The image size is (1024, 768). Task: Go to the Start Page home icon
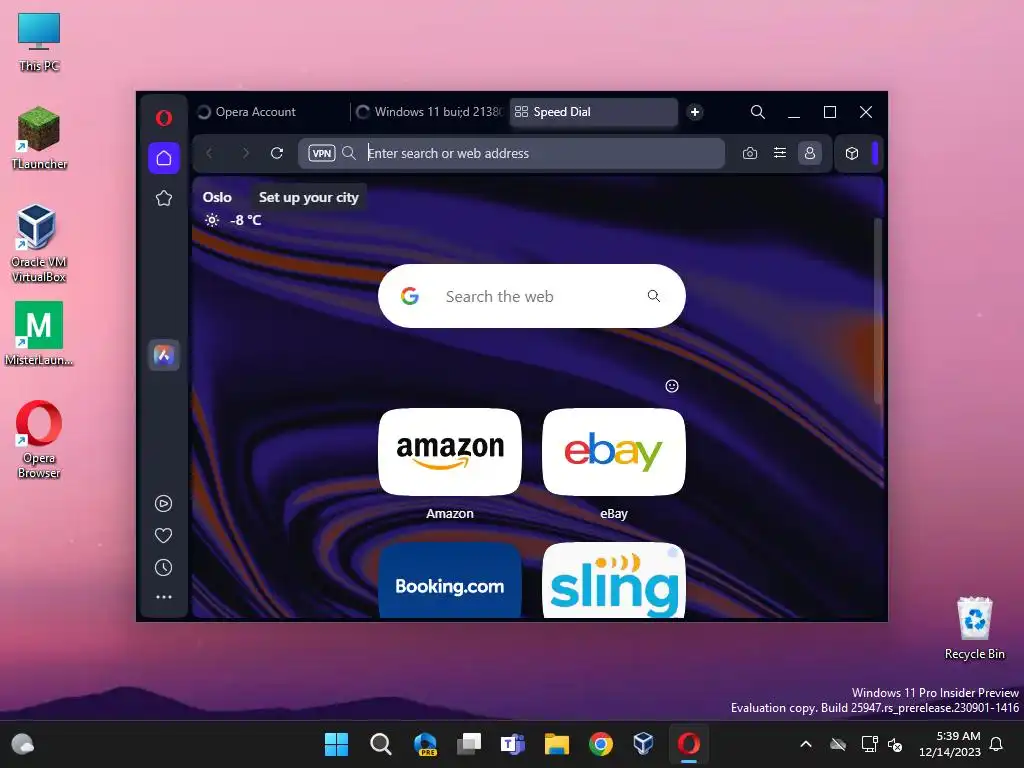coord(164,158)
